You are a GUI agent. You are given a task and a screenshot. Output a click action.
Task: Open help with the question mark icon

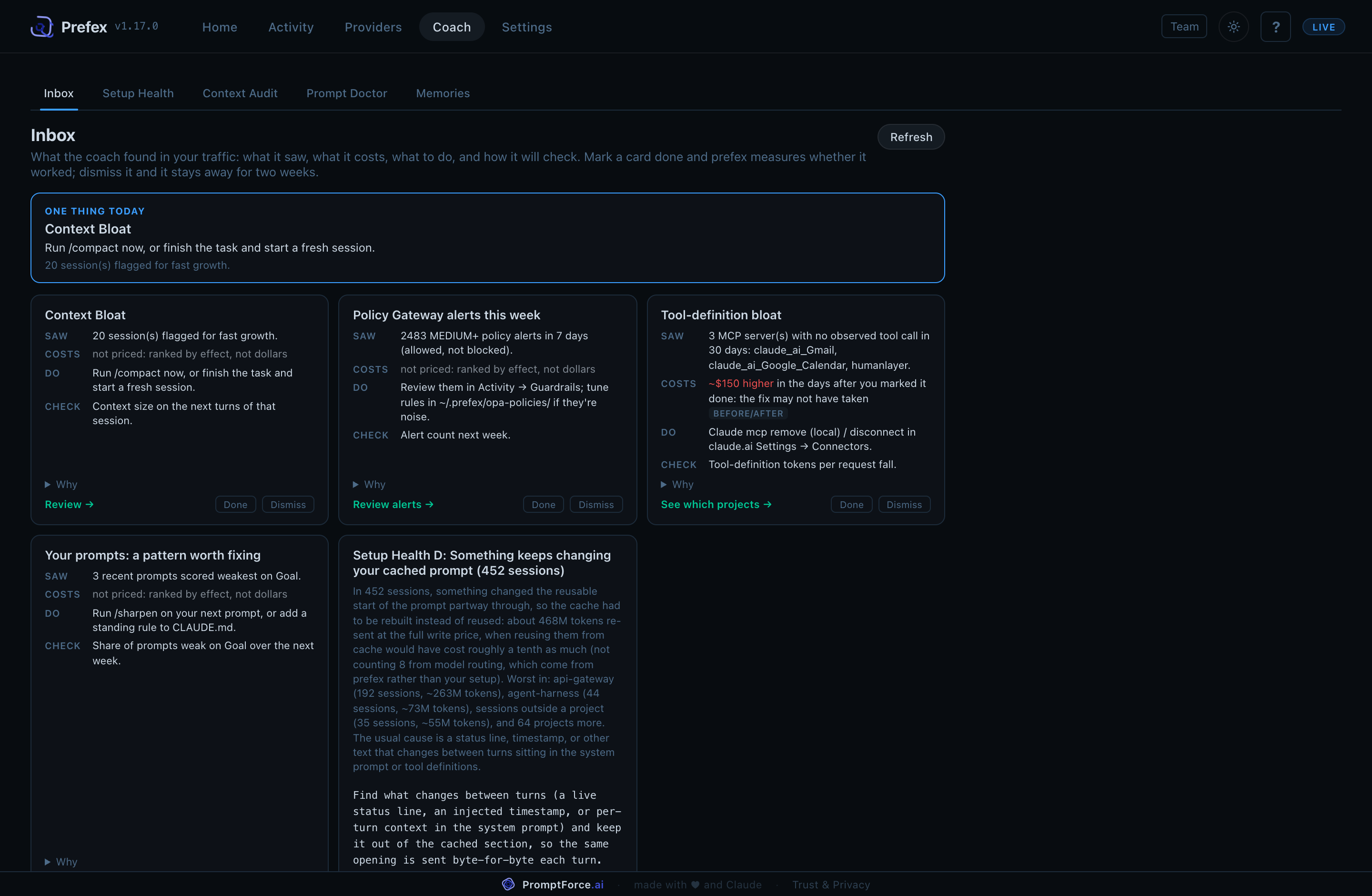(1275, 27)
